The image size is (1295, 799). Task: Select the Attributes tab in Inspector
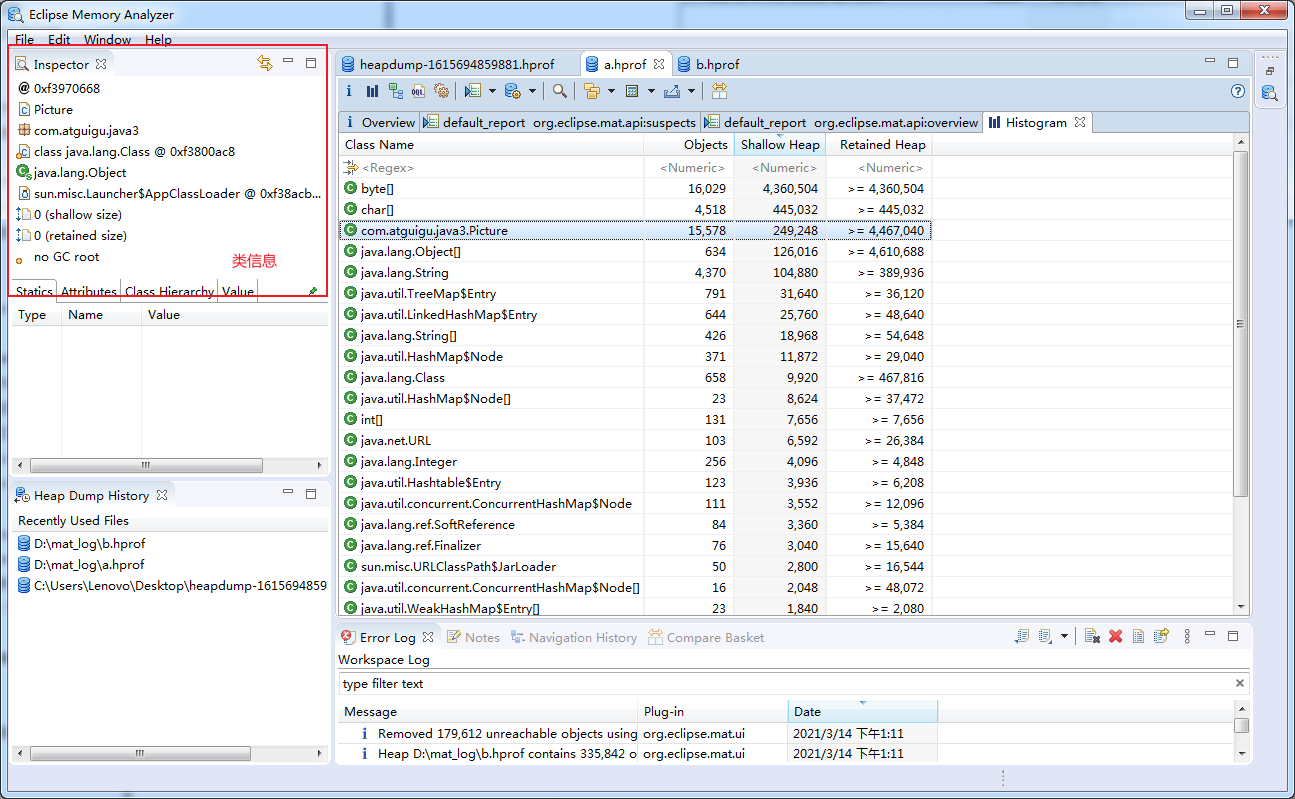(x=89, y=292)
